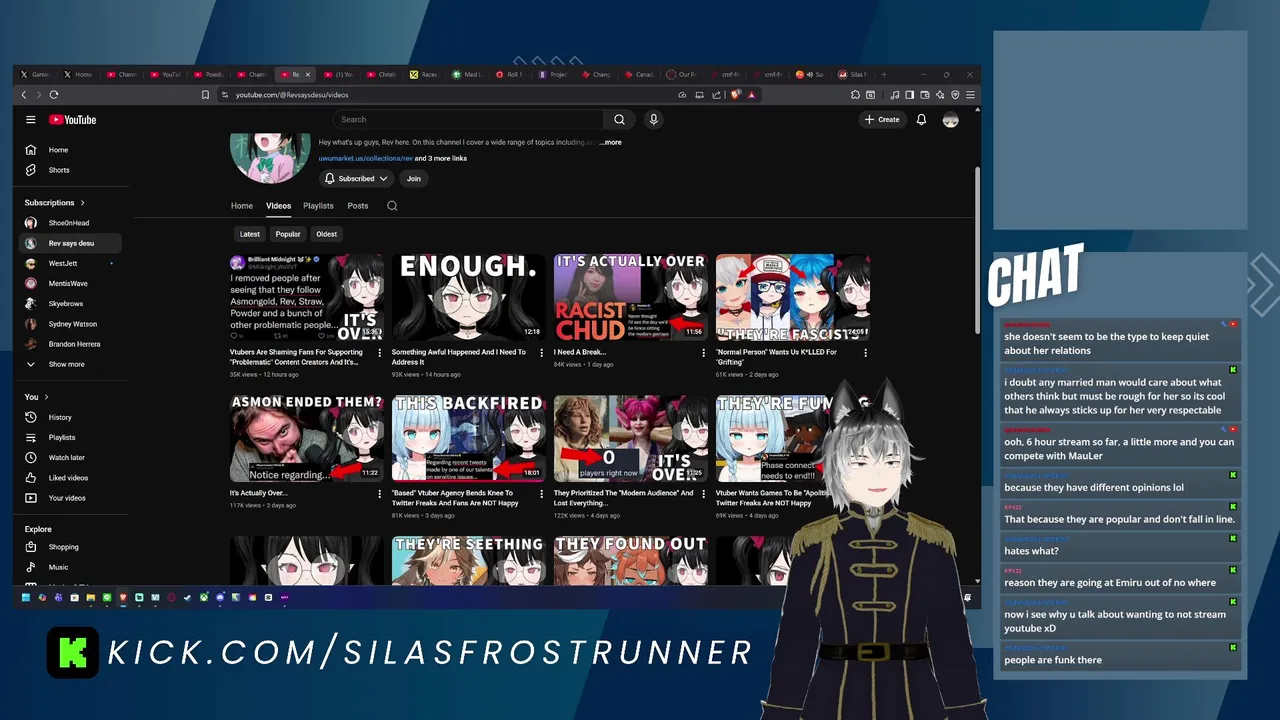Viewport: 1280px width, 720px height.
Task: Open the Subscribed dropdown button
Action: 356,179
